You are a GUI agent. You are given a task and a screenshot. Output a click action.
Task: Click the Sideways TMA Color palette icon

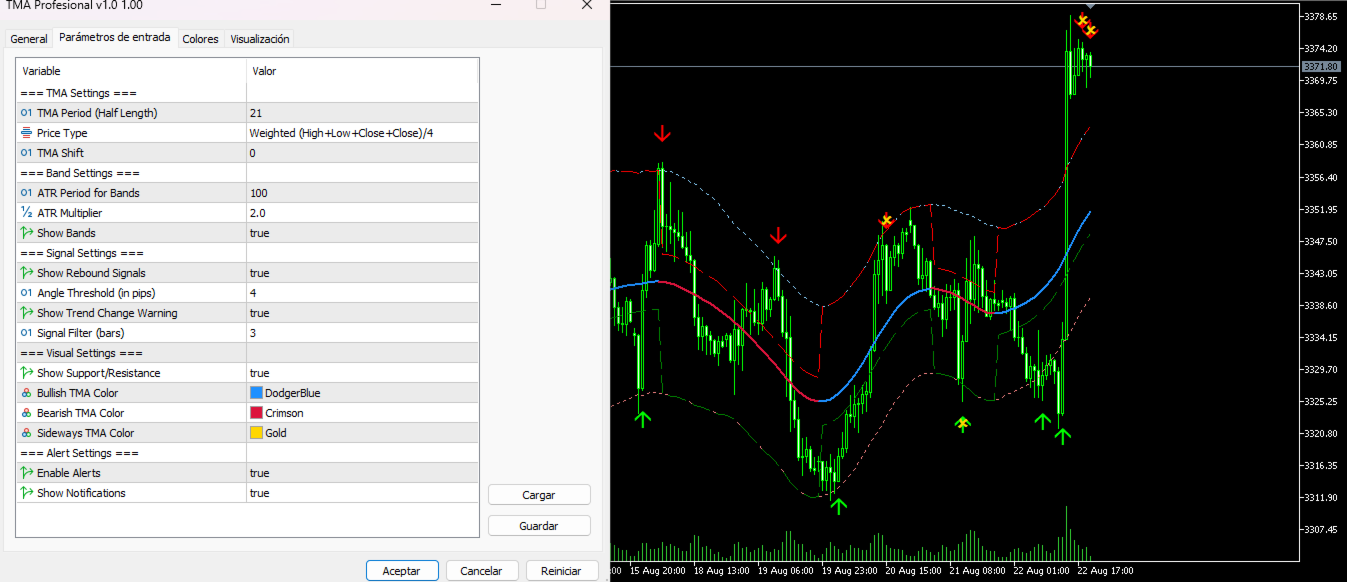(26, 433)
